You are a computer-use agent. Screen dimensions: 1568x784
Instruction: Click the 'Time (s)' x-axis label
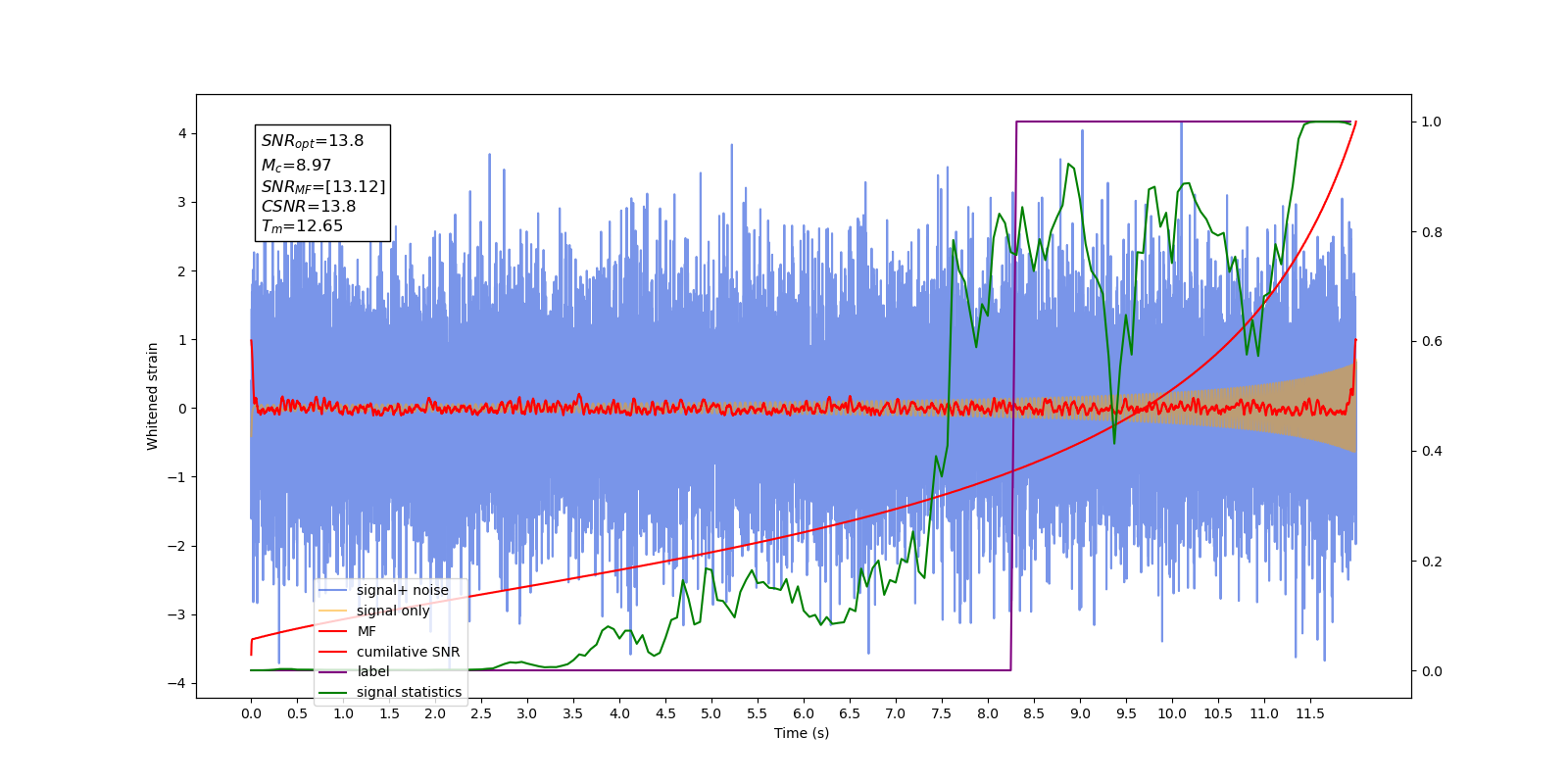click(x=802, y=733)
